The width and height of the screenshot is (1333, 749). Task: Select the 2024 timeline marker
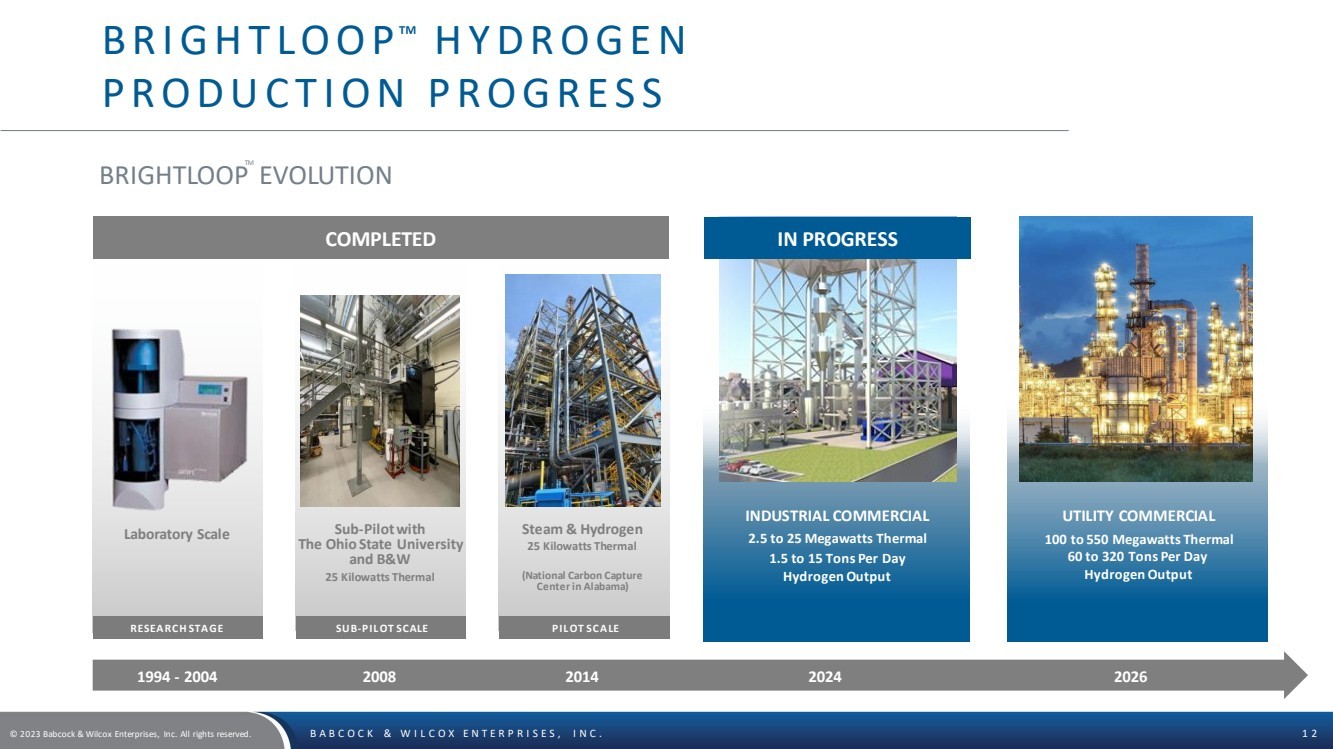825,677
